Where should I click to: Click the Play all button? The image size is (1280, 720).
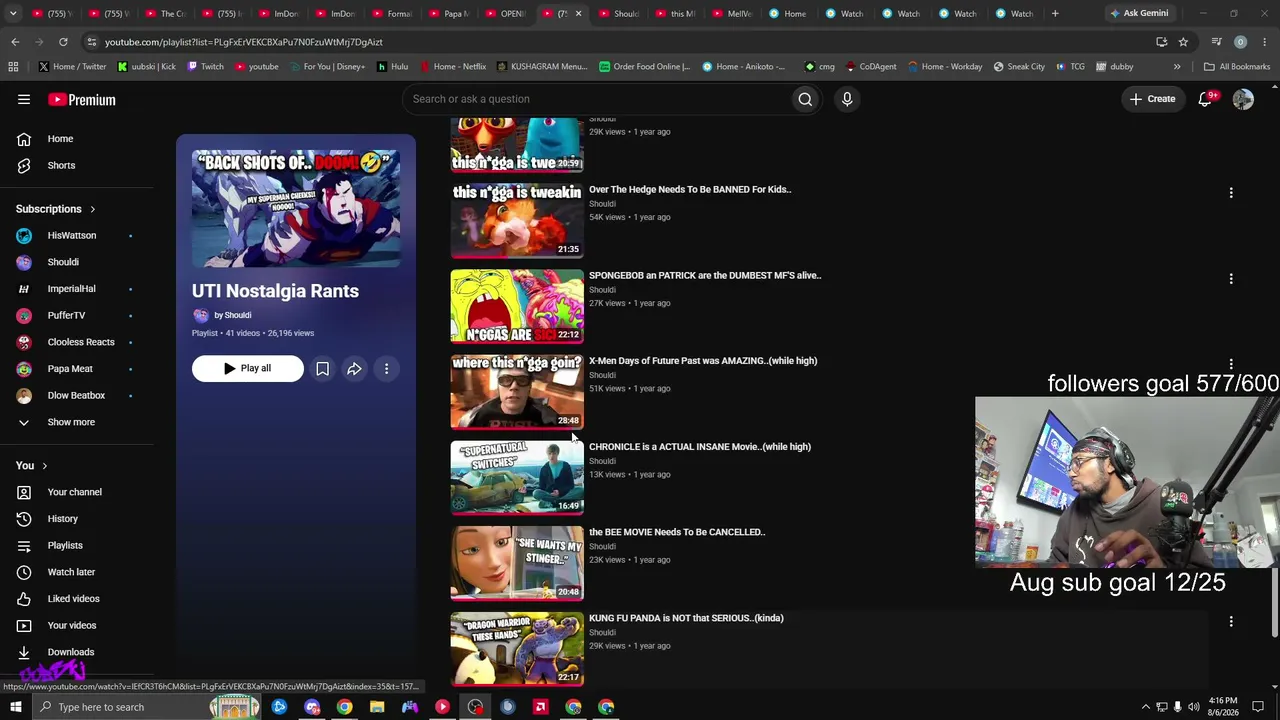click(x=248, y=369)
